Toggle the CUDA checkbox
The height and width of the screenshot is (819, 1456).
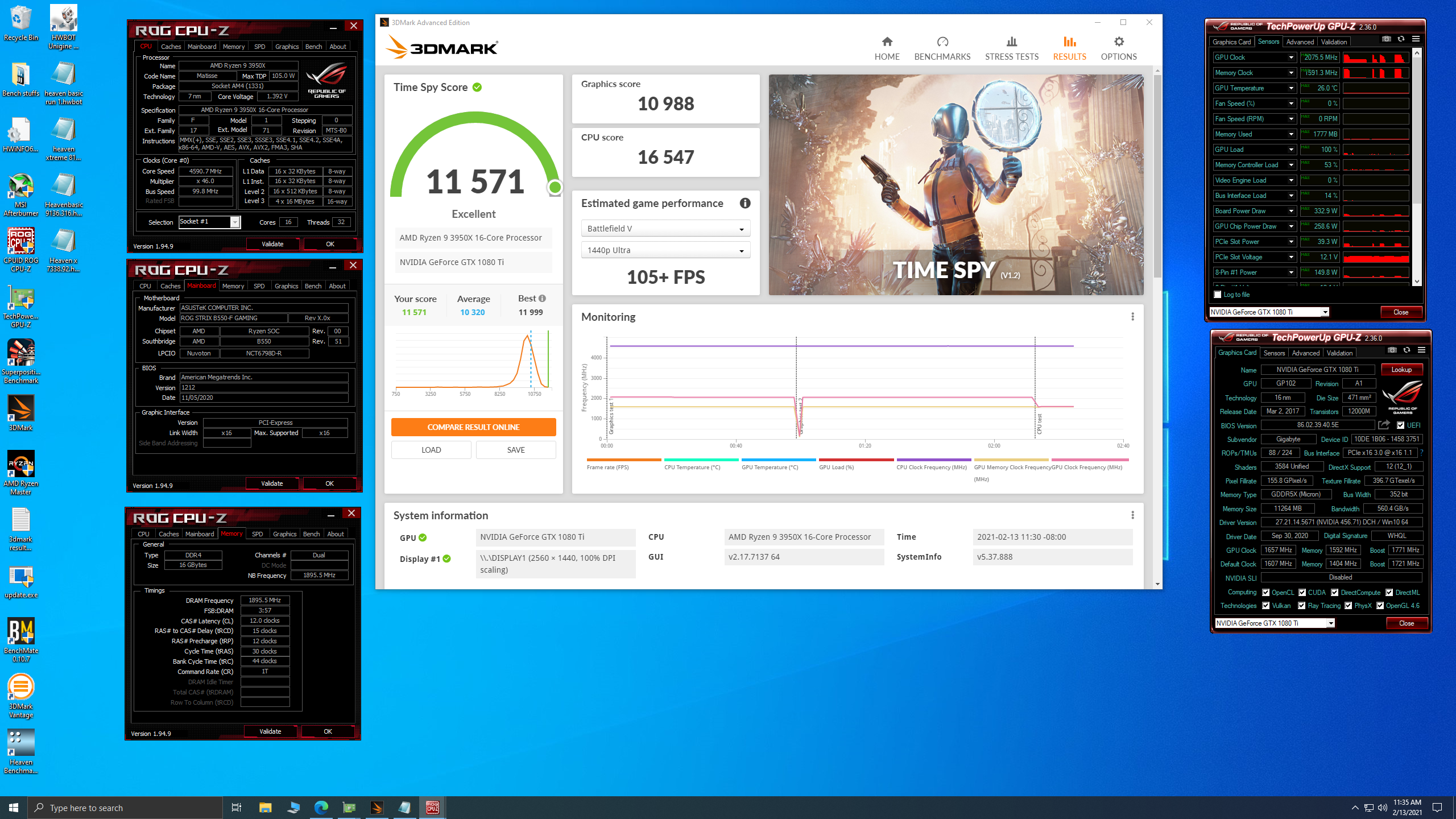click(x=1302, y=593)
